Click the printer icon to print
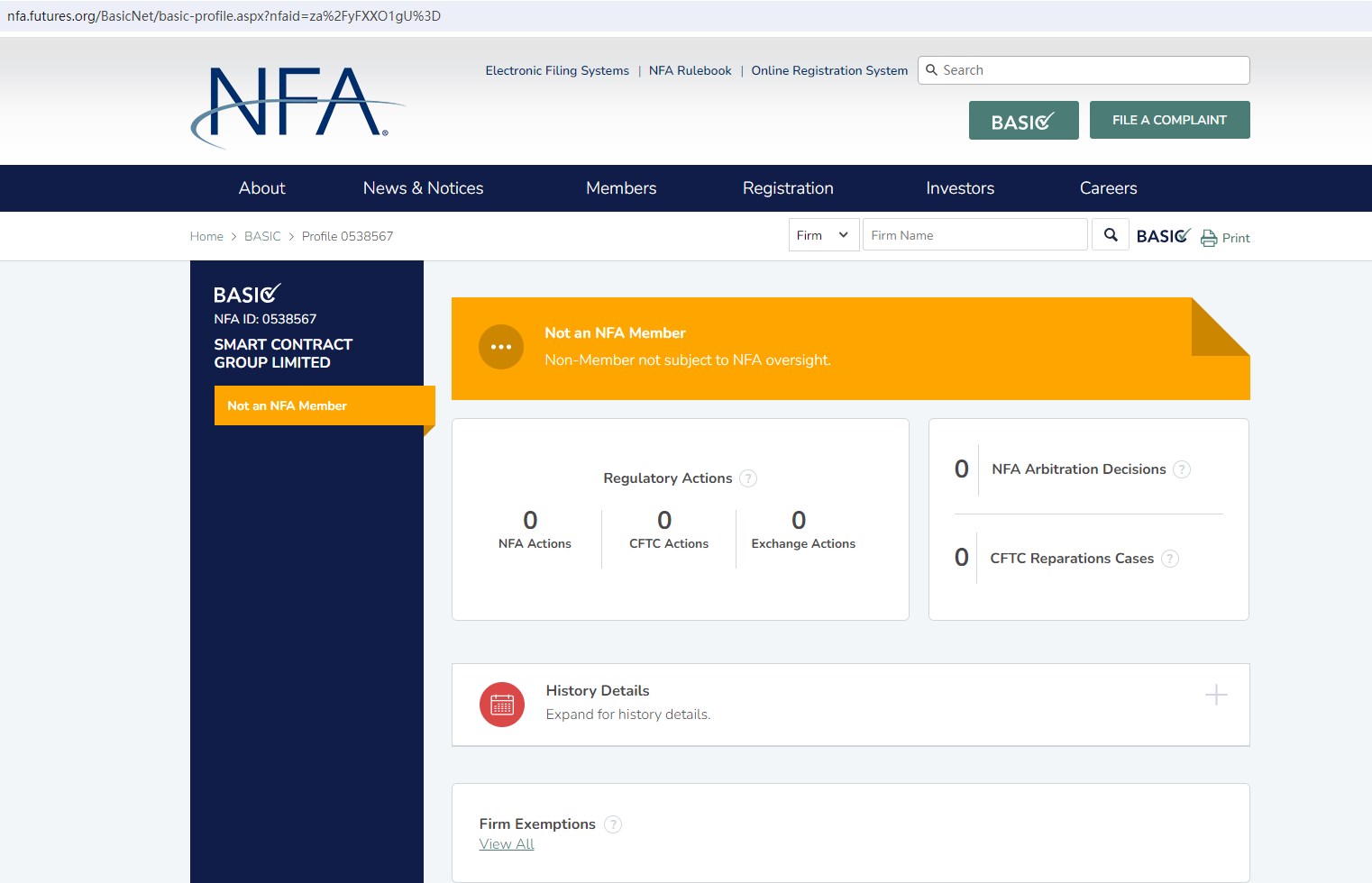This screenshot has width=1372, height=883. coord(1209,238)
